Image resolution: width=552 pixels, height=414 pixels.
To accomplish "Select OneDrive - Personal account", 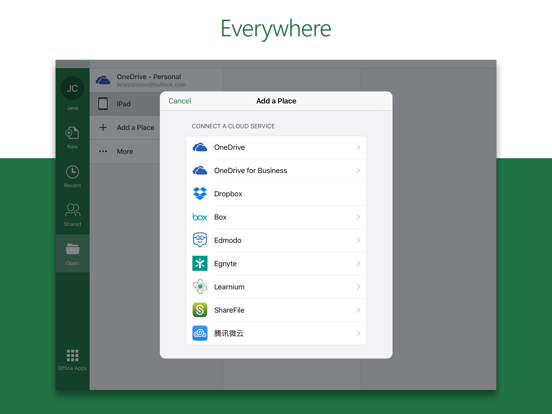I will 156,80.
